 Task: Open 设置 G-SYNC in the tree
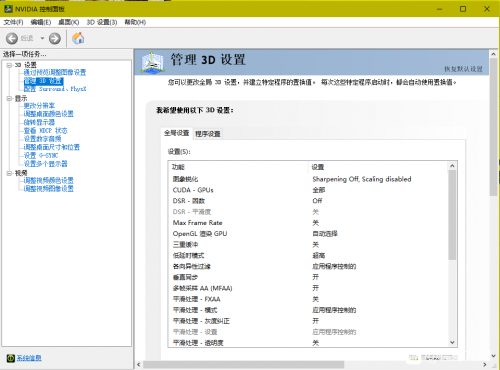pos(41,155)
